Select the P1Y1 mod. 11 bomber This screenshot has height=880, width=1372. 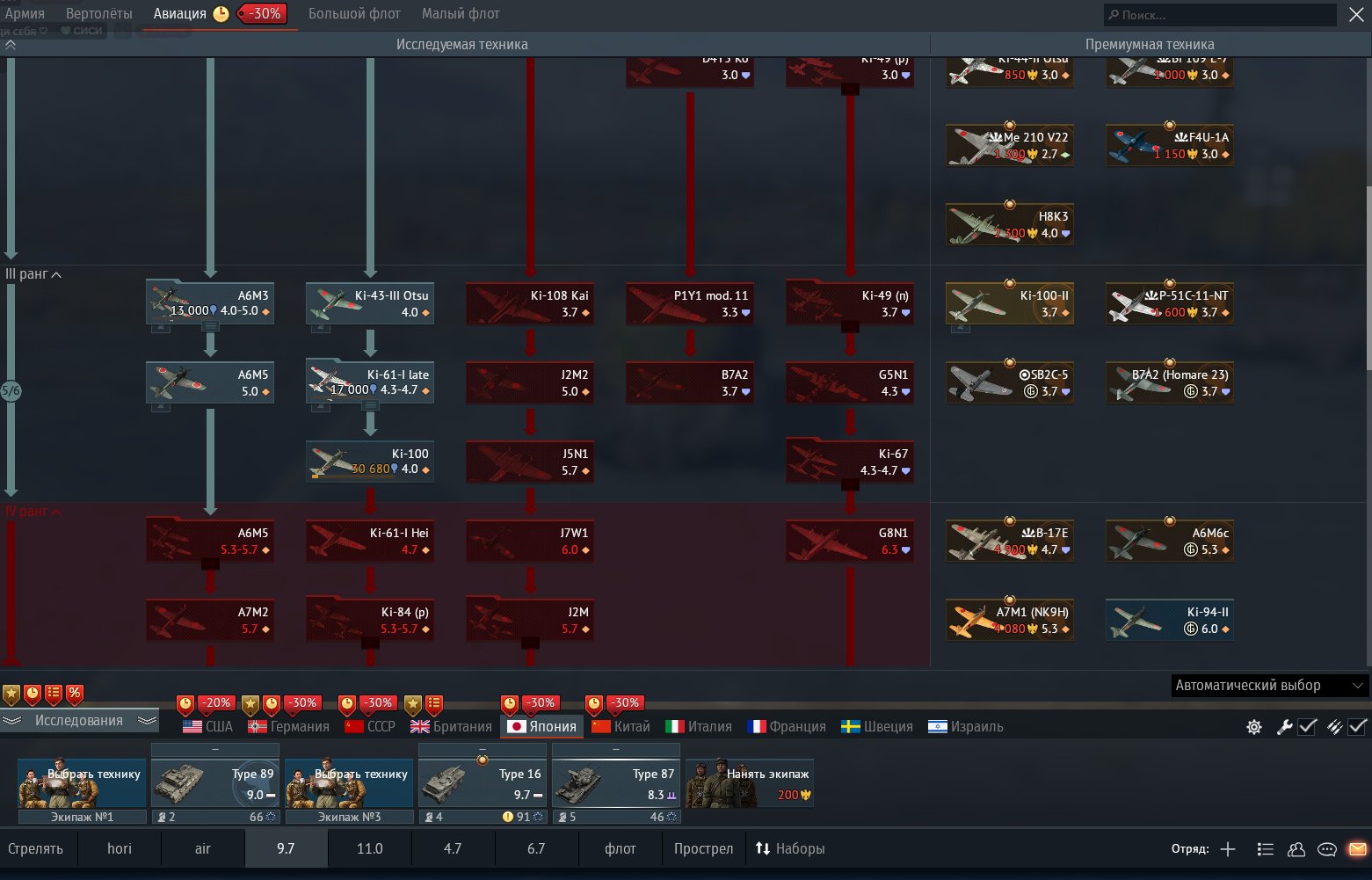pyautogui.click(x=690, y=303)
